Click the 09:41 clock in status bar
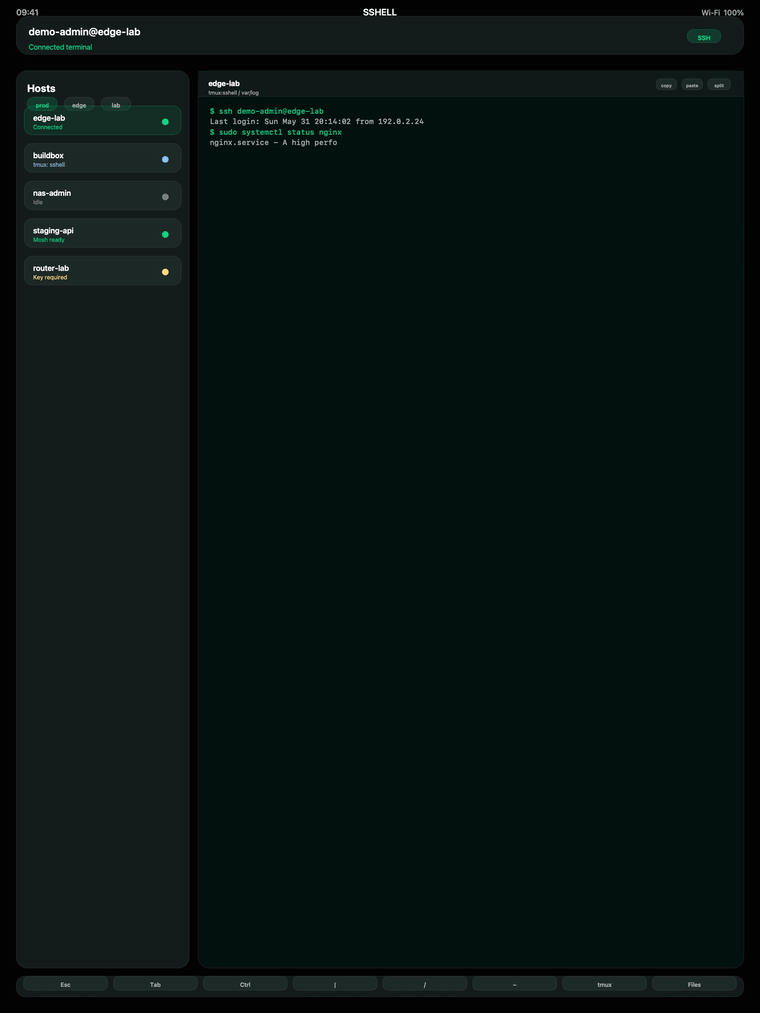Image resolution: width=760 pixels, height=1013 pixels. 27,12
